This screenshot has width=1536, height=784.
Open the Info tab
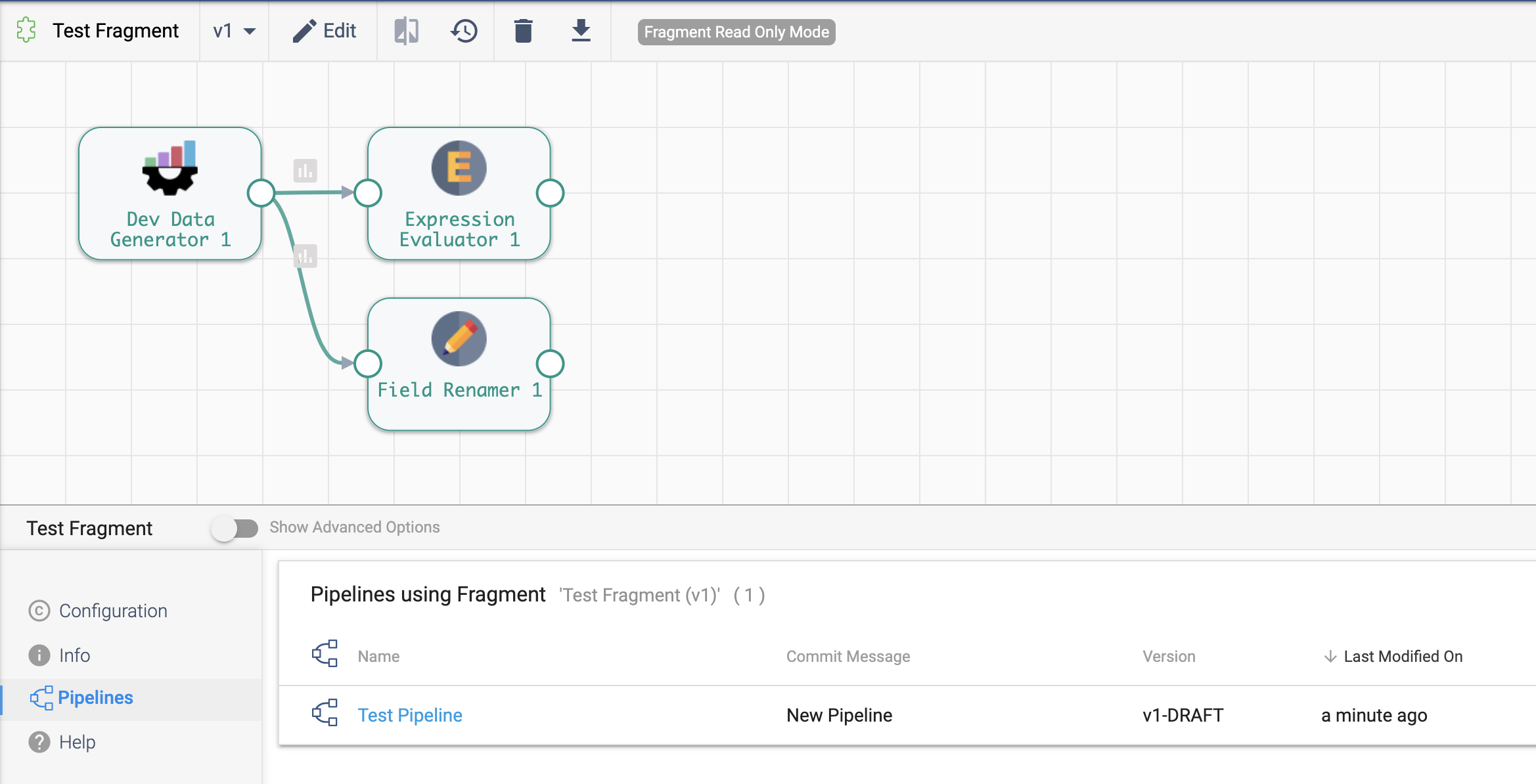(x=131, y=655)
